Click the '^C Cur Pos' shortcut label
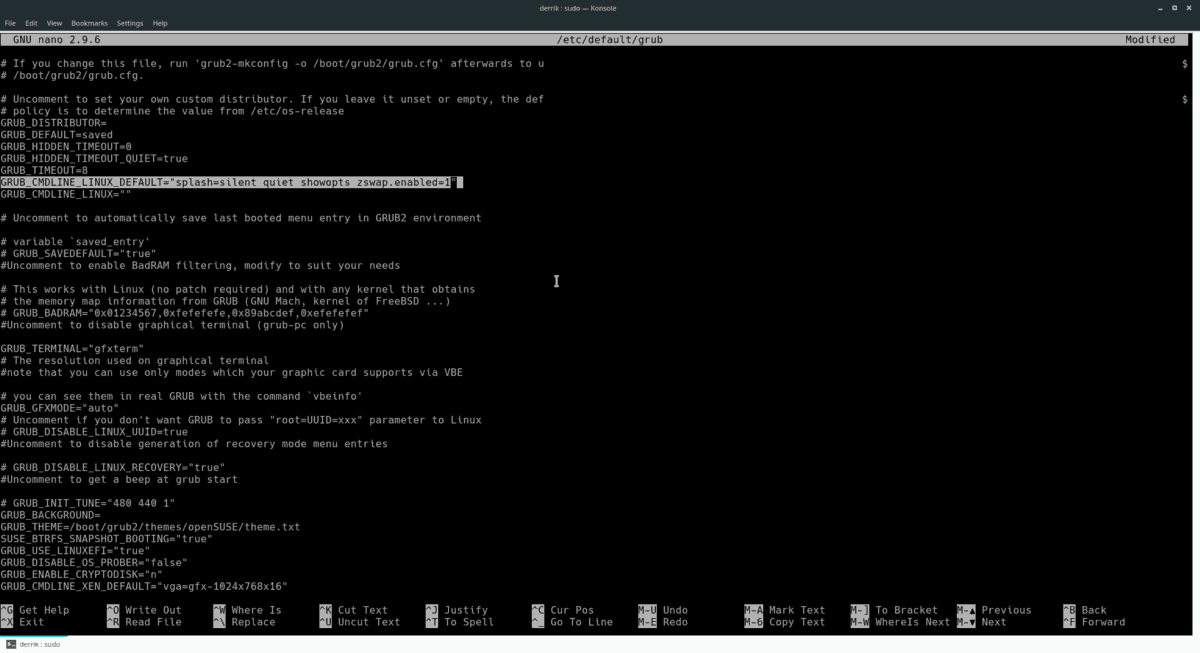This screenshot has width=1200, height=653. coord(563,610)
